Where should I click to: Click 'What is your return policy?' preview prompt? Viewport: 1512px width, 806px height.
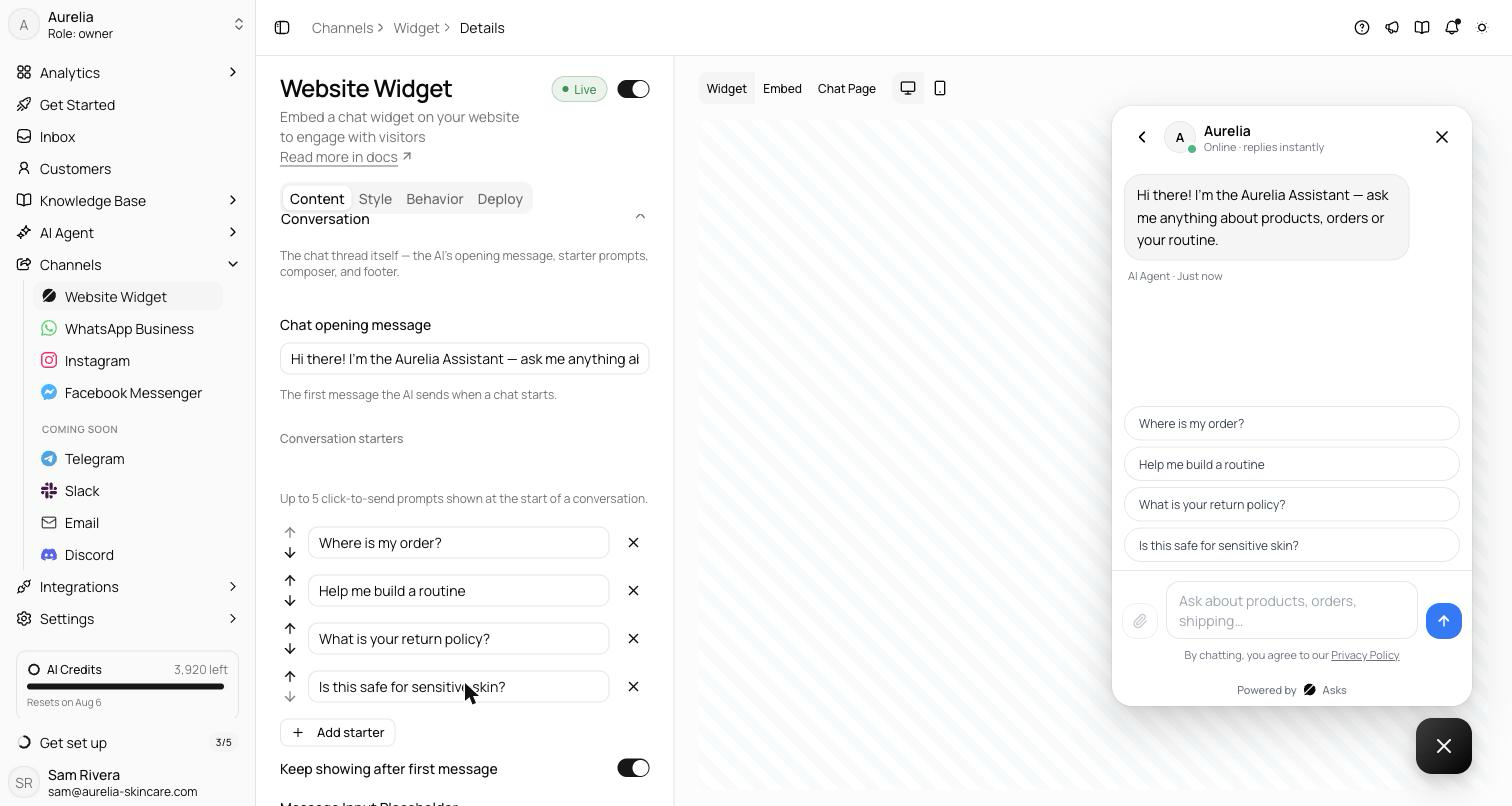point(1292,504)
